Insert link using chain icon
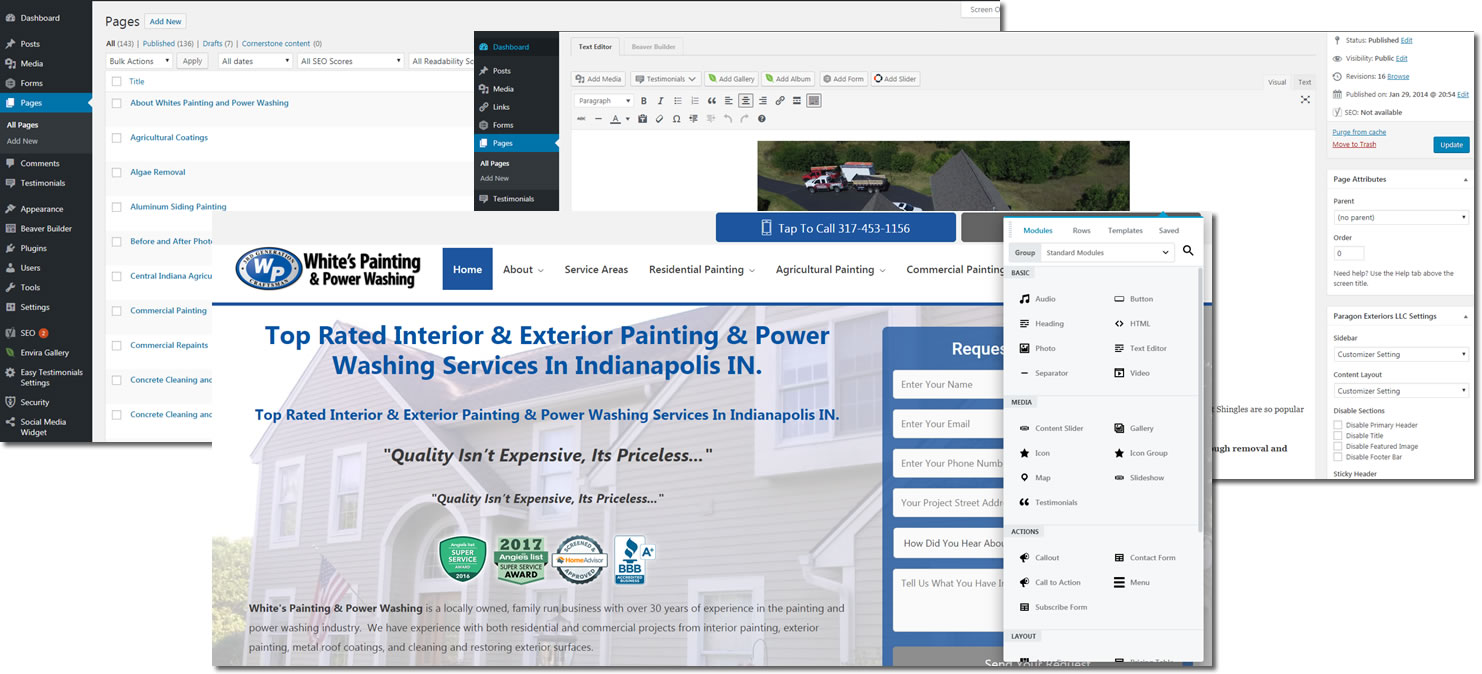The image size is (1482, 674). [780, 101]
